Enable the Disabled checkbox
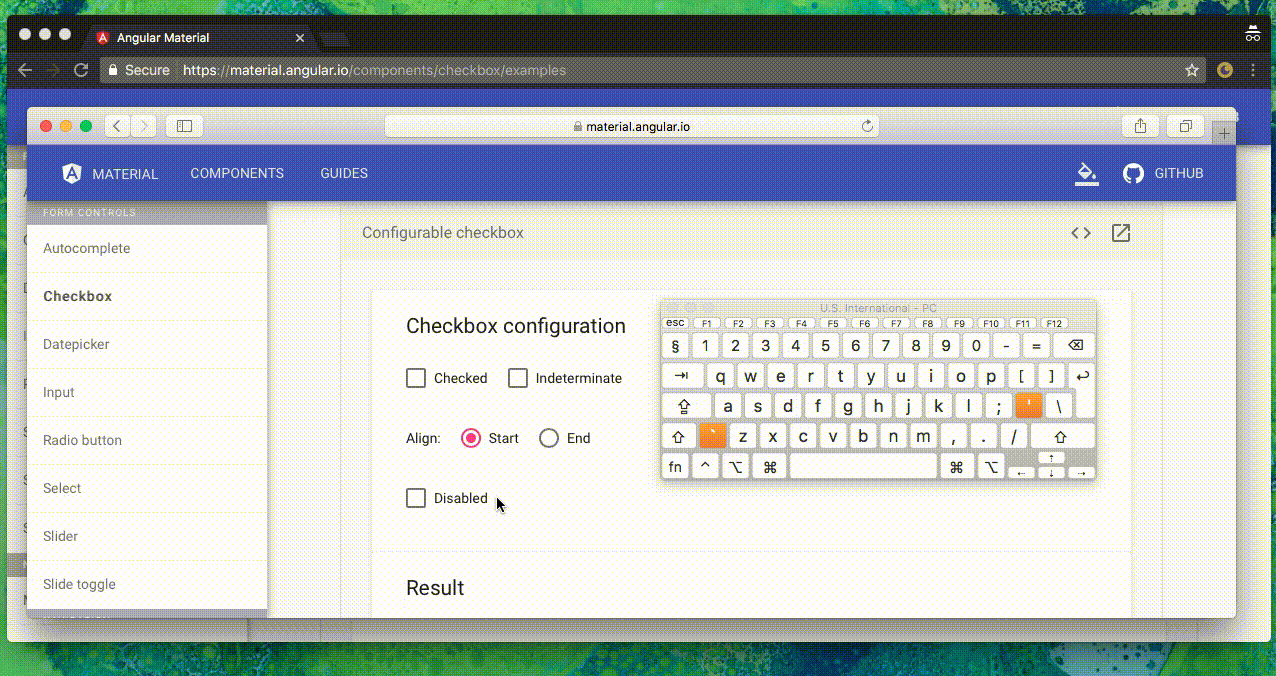This screenshot has height=676, width=1276. pyautogui.click(x=416, y=498)
